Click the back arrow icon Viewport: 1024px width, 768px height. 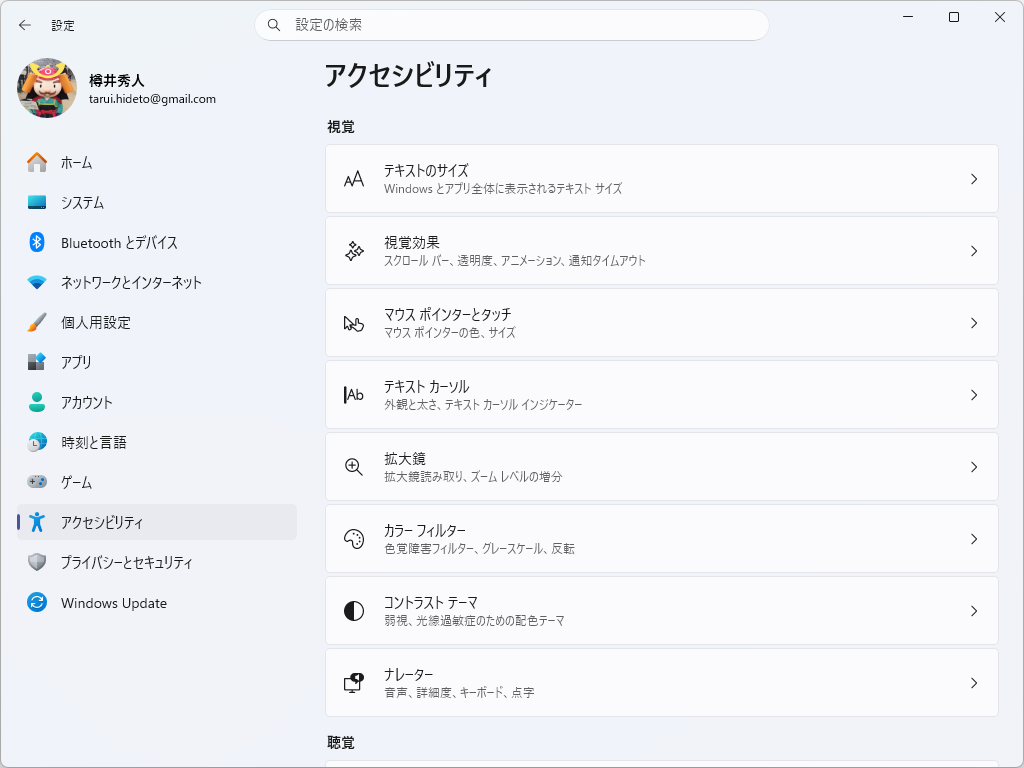point(25,25)
